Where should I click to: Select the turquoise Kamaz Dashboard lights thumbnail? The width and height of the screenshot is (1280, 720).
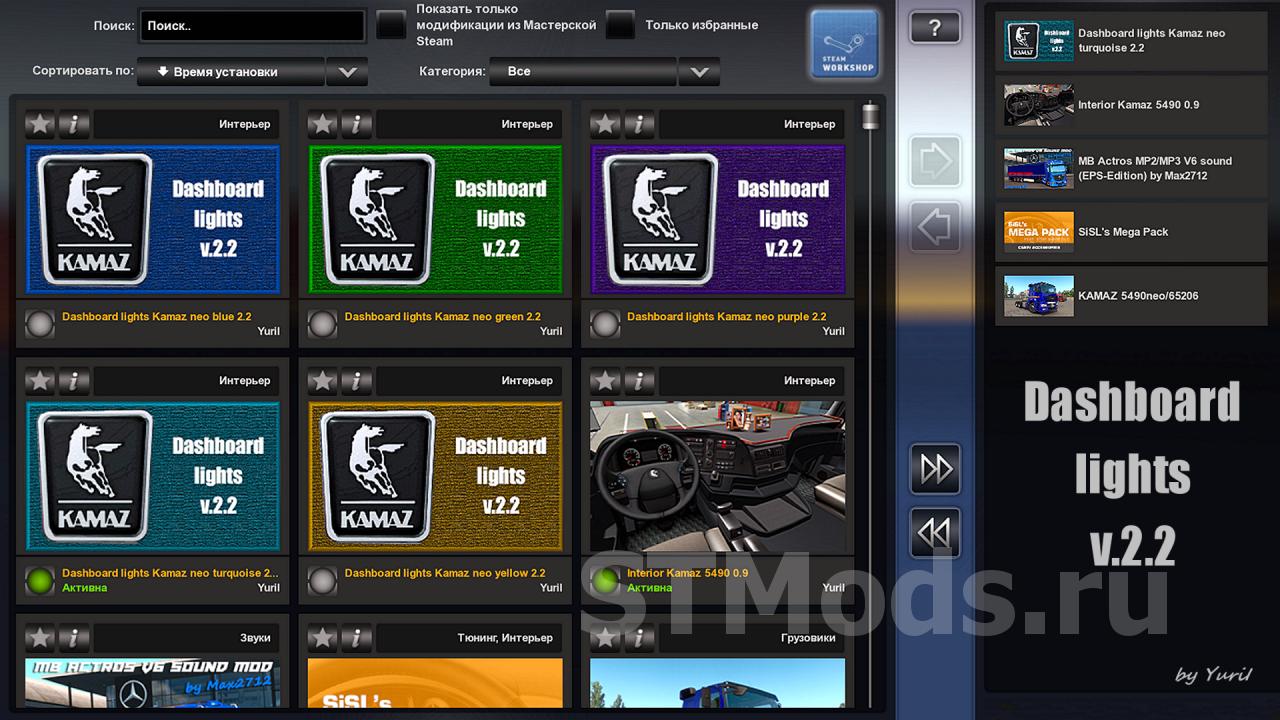(x=152, y=476)
